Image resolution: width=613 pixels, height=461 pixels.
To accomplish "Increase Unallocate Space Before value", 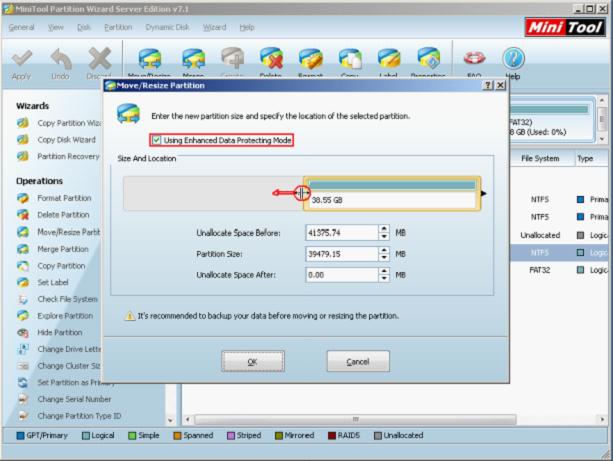I will point(384,229).
